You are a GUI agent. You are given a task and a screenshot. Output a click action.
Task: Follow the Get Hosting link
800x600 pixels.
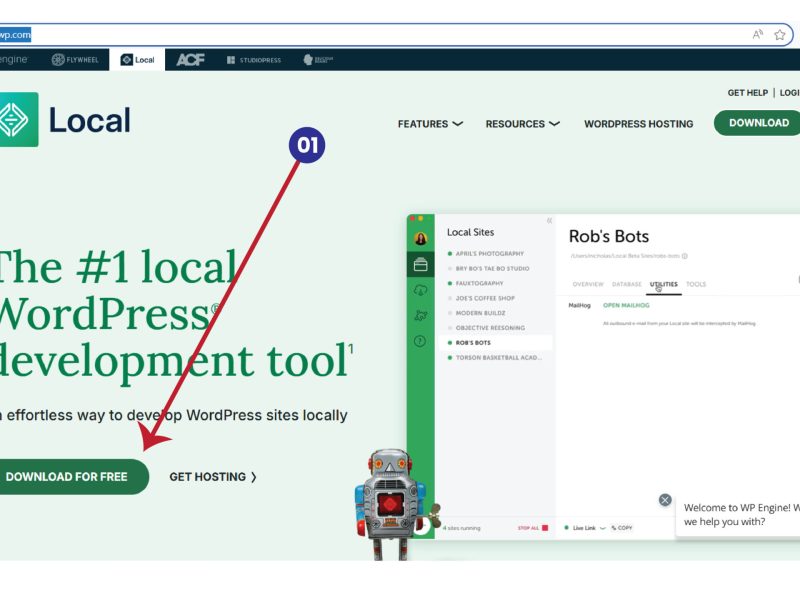click(213, 477)
